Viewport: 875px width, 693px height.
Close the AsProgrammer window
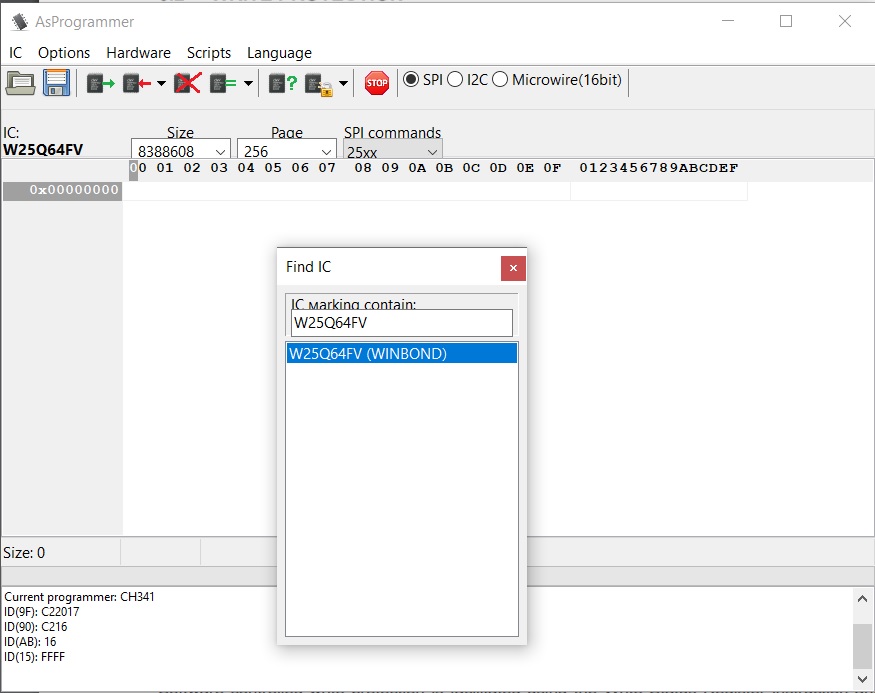click(845, 21)
